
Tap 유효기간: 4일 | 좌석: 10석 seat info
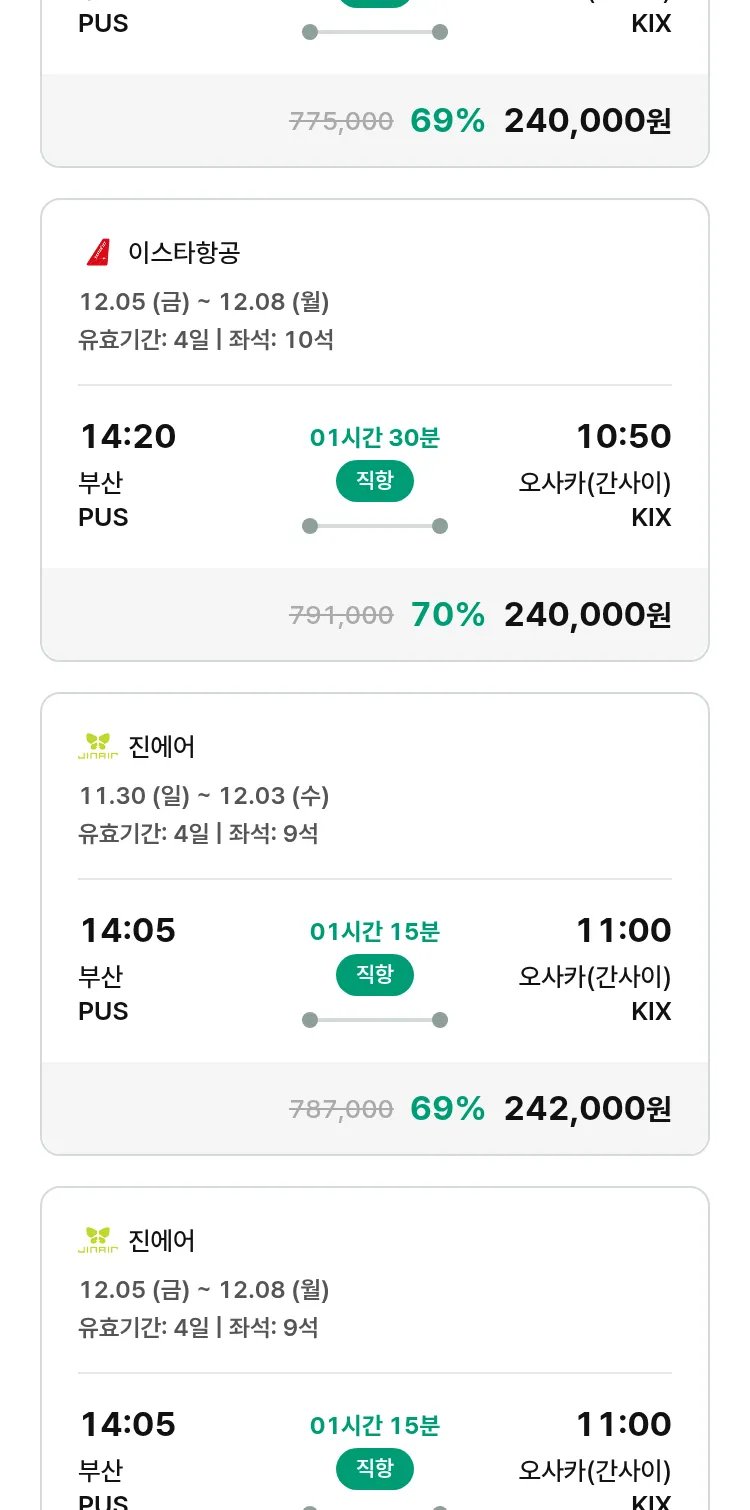pyautogui.click(x=206, y=339)
